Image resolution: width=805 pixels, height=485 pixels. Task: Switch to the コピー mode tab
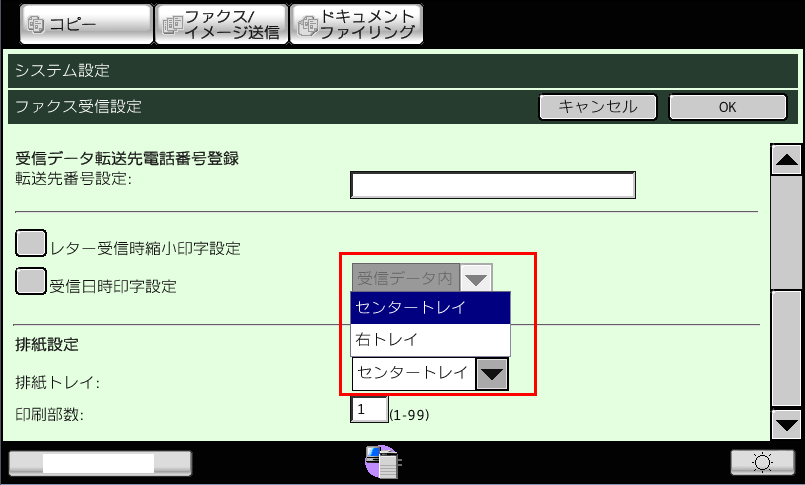point(76,24)
